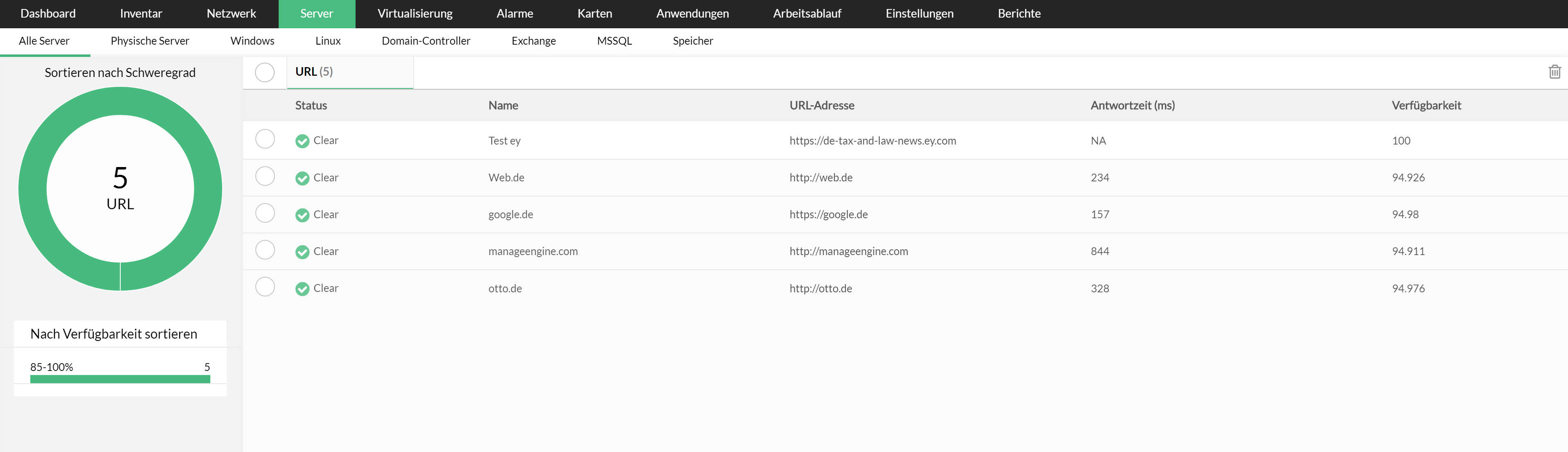Switch to Alle Server tab
The height and width of the screenshot is (452, 1568).
coord(45,41)
